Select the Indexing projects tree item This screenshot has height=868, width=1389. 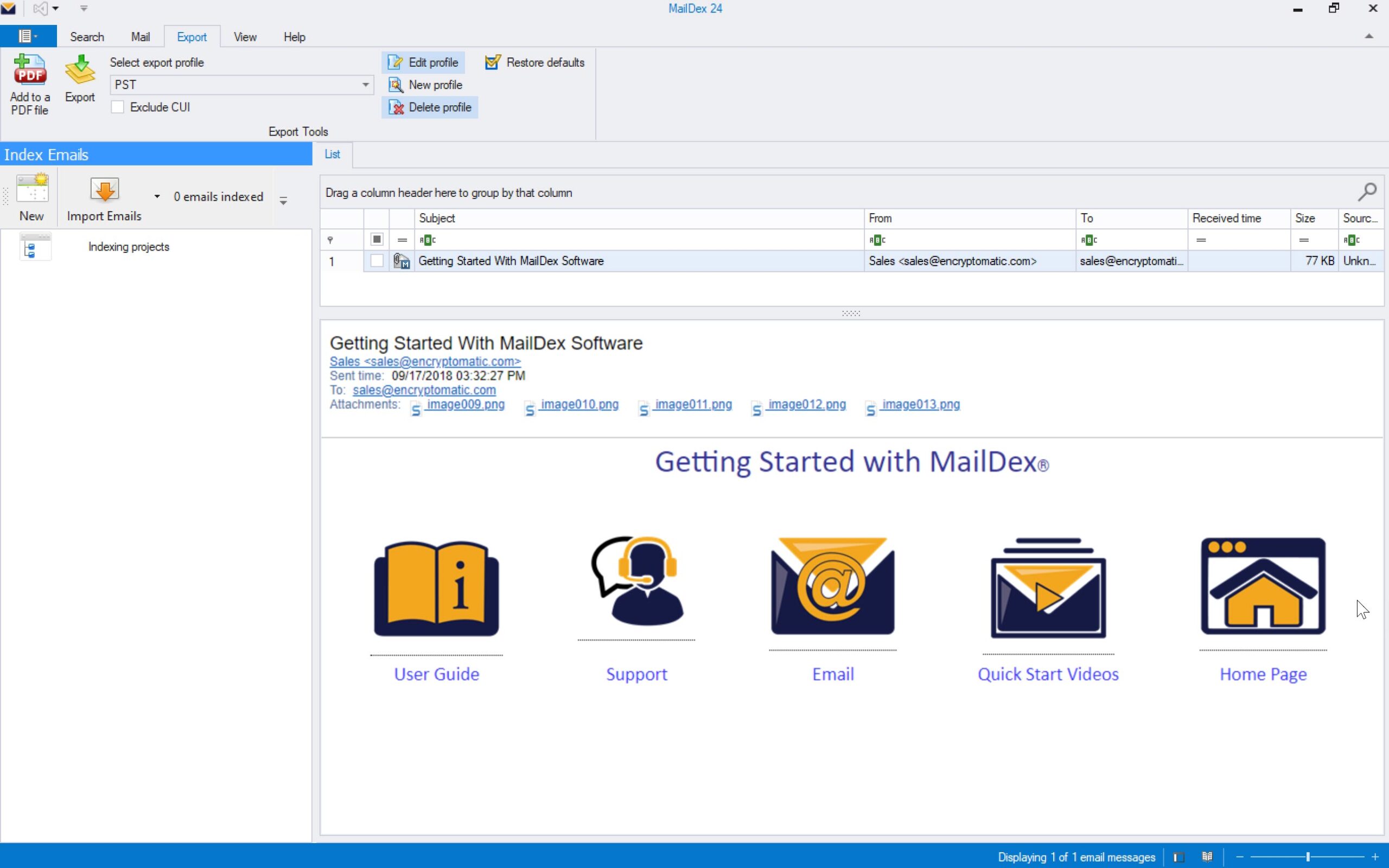pos(129,246)
